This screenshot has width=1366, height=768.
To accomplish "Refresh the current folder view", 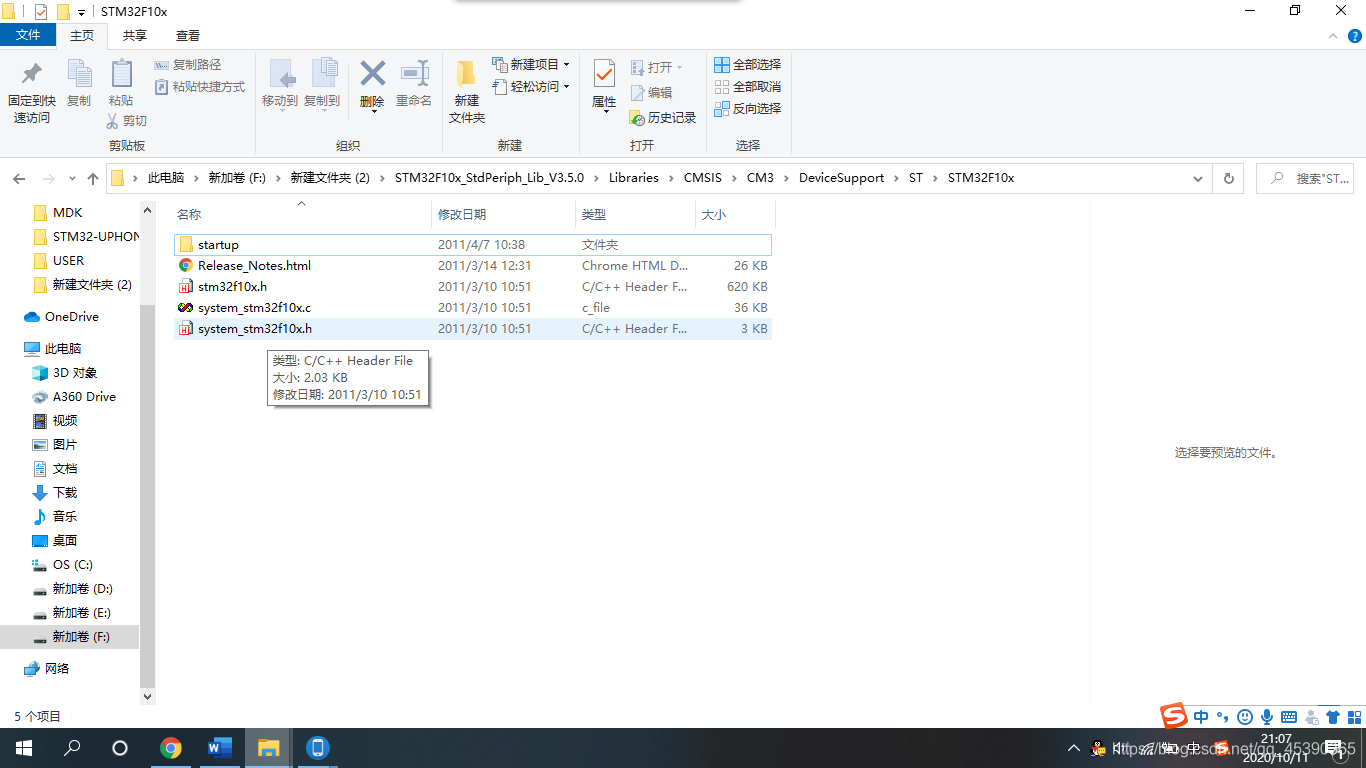I will 1229,179.
